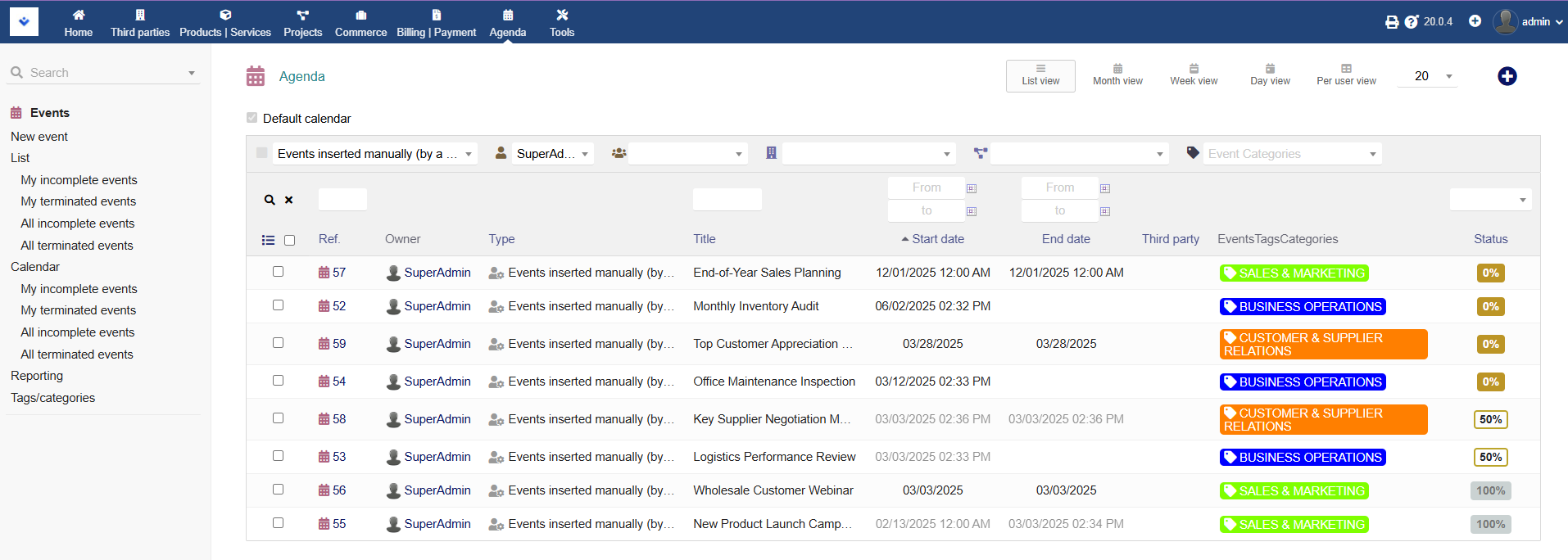The height and width of the screenshot is (560, 1568).
Task: Click the magnifier search icon in filter row
Action: [x=270, y=200]
